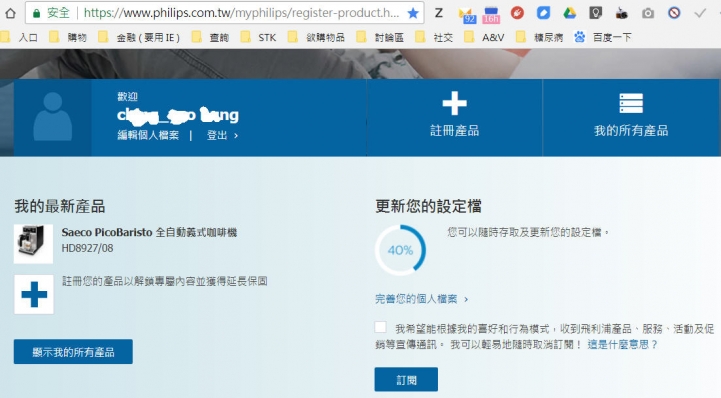This screenshot has height=398, width=721.
Task: Click the 顯示我的所有產品 button
Action: coord(73,352)
